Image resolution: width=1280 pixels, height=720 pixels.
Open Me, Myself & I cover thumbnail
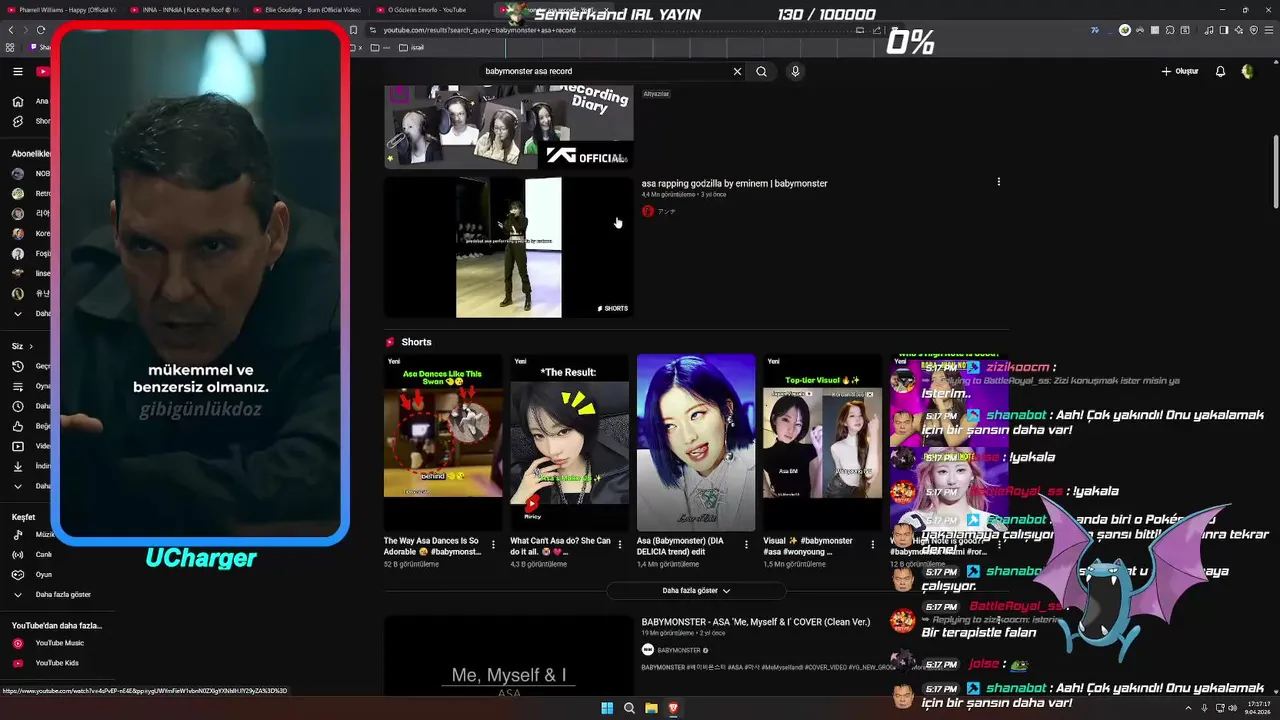[509, 655]
